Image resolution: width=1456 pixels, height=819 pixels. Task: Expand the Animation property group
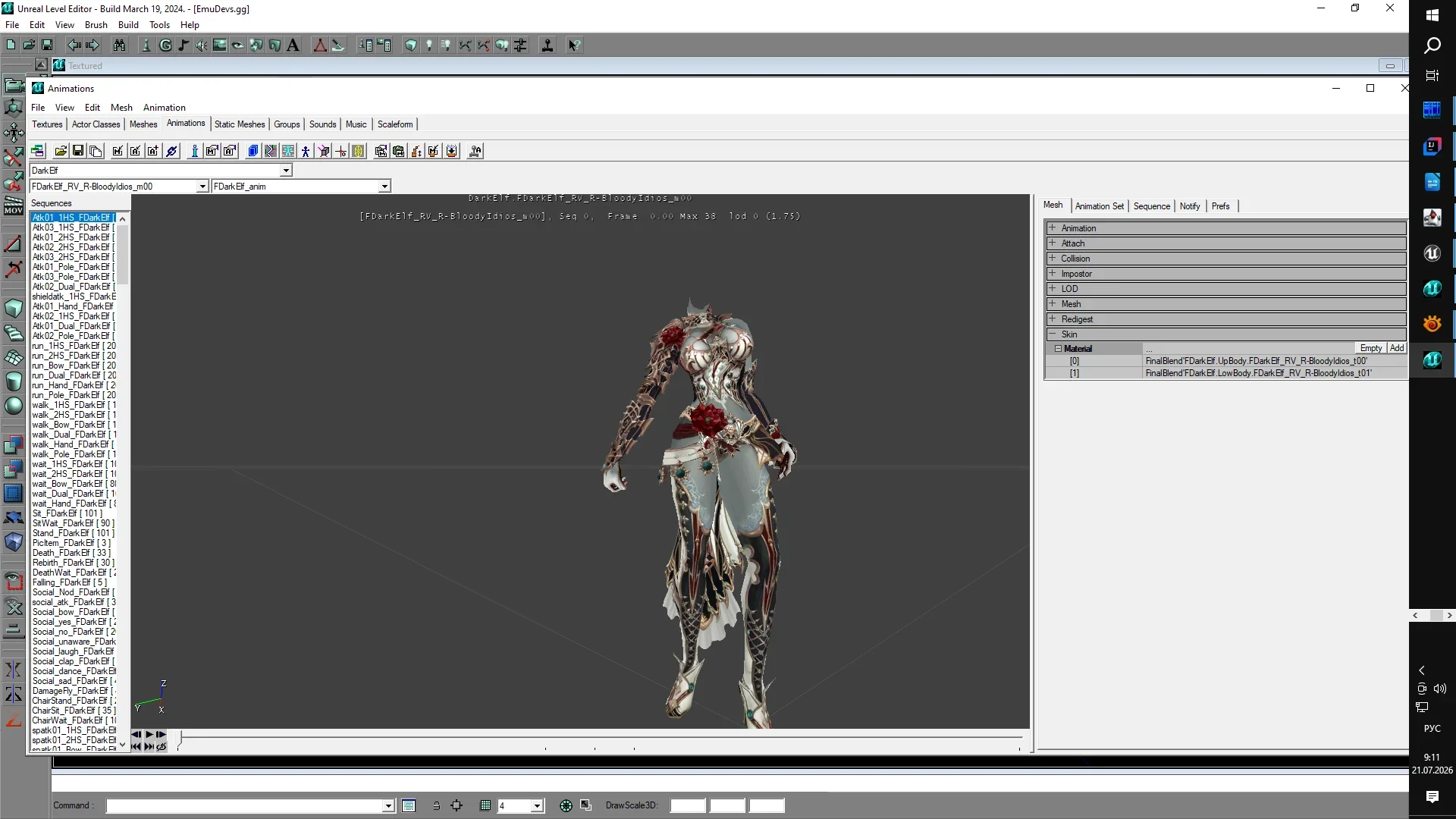(1052, 227)
